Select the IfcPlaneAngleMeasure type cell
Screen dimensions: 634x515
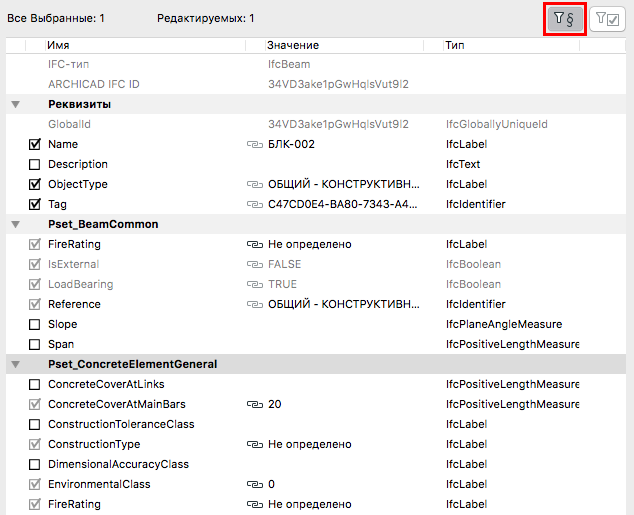[x=504, y=324]
